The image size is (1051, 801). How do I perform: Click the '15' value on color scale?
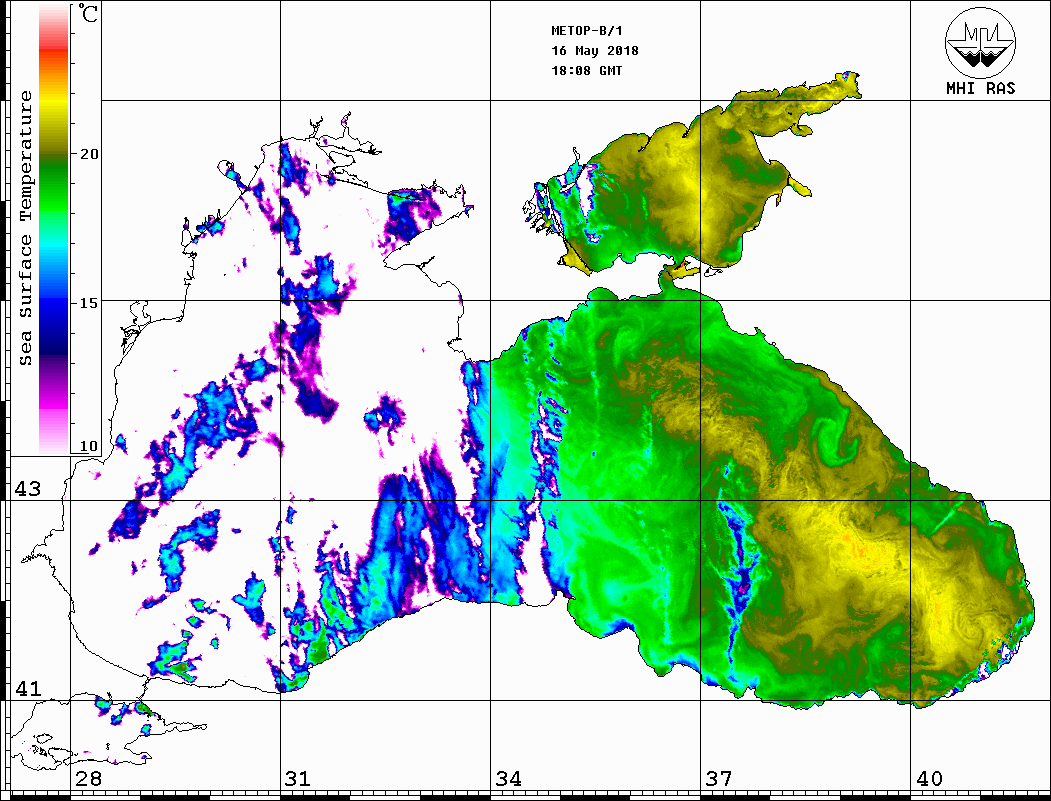pyautogui.click(x=89, y=303)
